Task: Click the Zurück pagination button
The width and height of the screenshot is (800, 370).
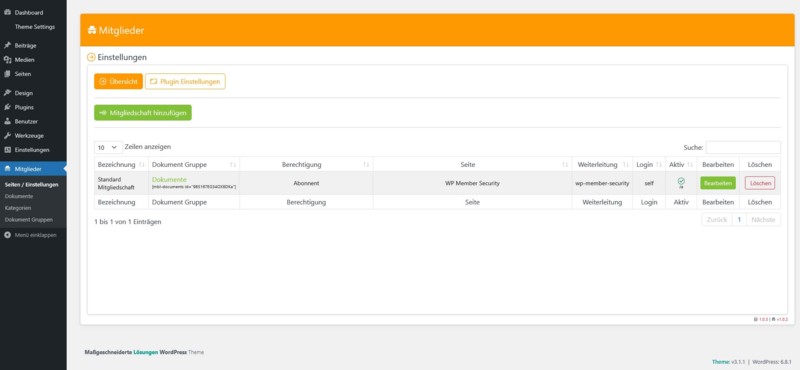Action: click(717, 220)
